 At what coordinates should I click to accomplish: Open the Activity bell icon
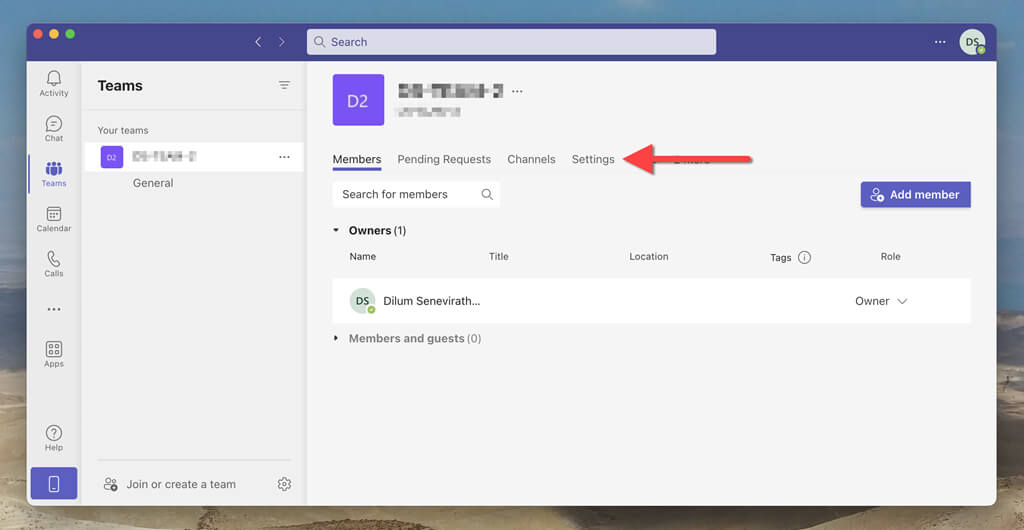point(54,84)
